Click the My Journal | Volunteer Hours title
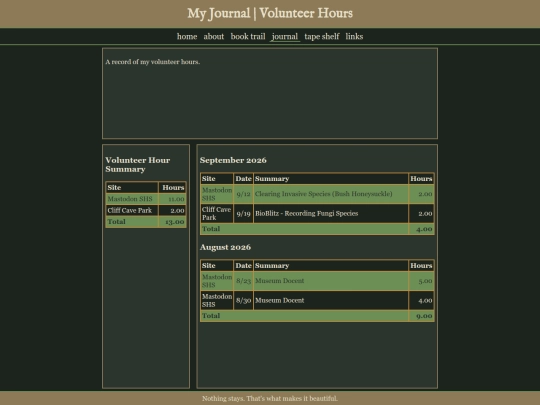The width and height of the screenshot is (540, 405). [270, 13]
